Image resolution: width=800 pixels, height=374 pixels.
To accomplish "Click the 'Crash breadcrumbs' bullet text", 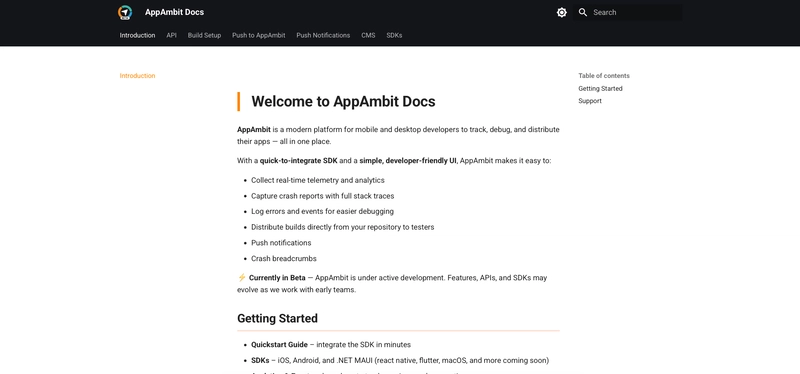I will coord(284,258).
